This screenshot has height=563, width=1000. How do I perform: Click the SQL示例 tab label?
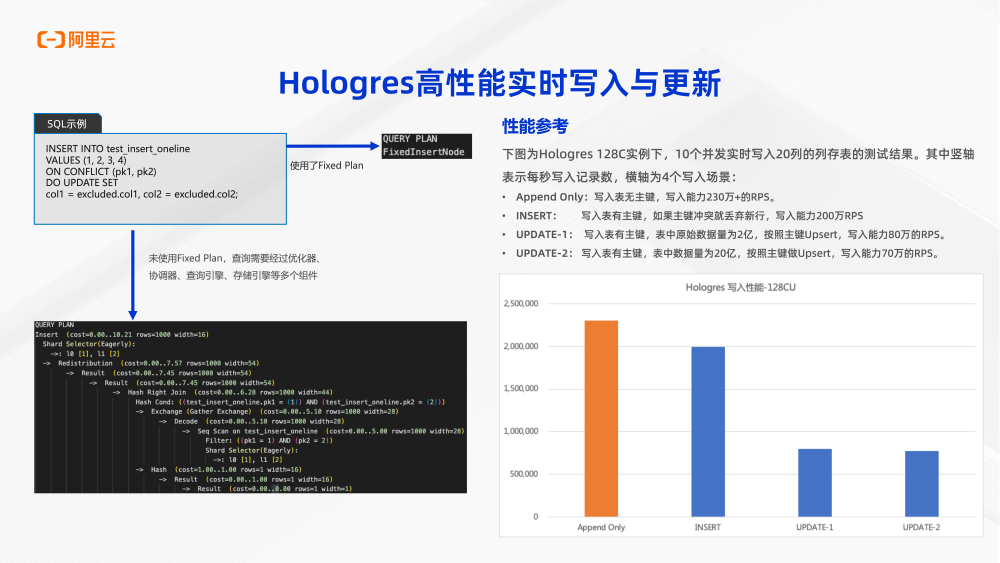click(67, 124)
